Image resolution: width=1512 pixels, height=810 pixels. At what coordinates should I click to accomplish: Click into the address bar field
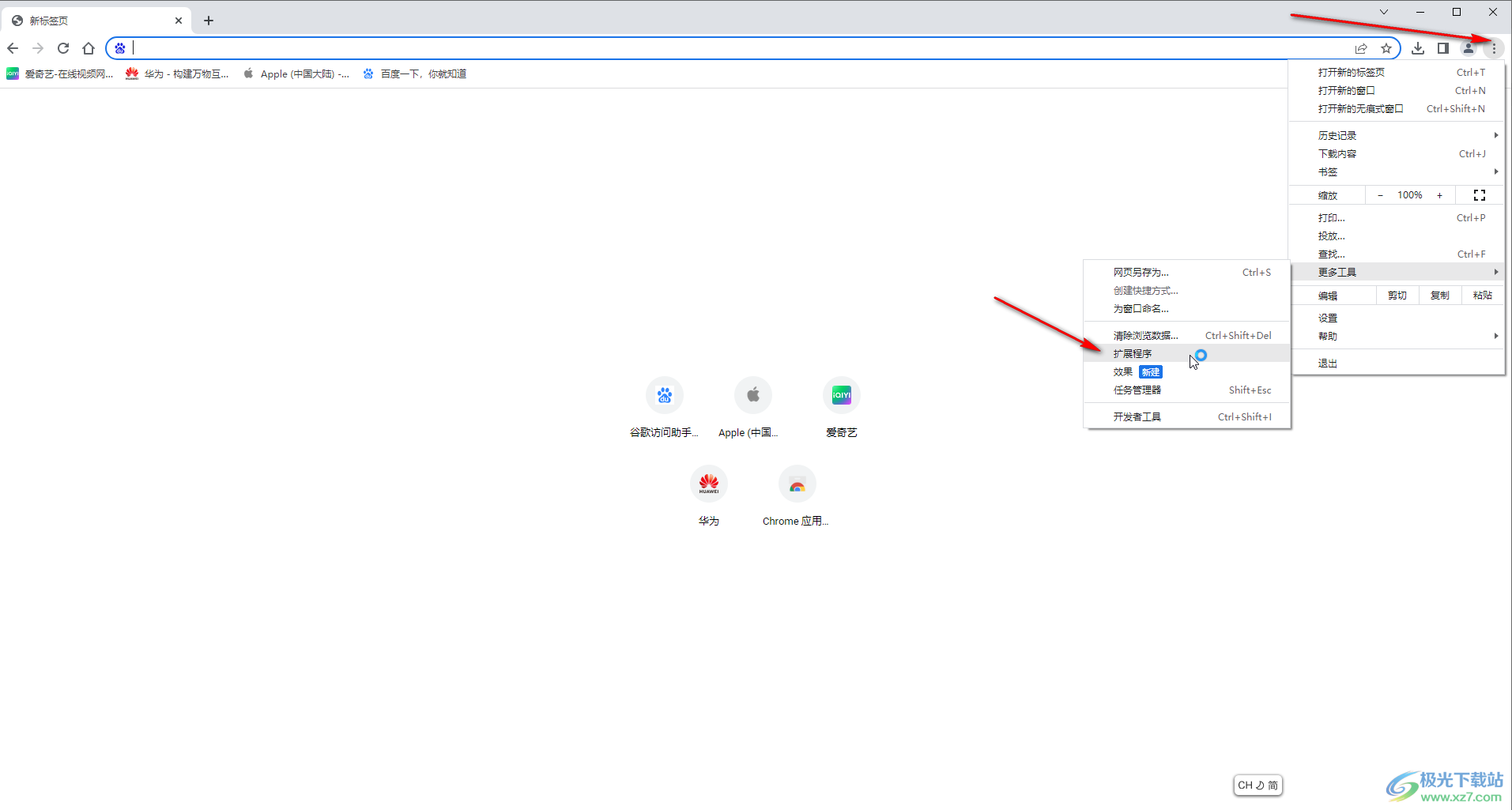point(711,48)
